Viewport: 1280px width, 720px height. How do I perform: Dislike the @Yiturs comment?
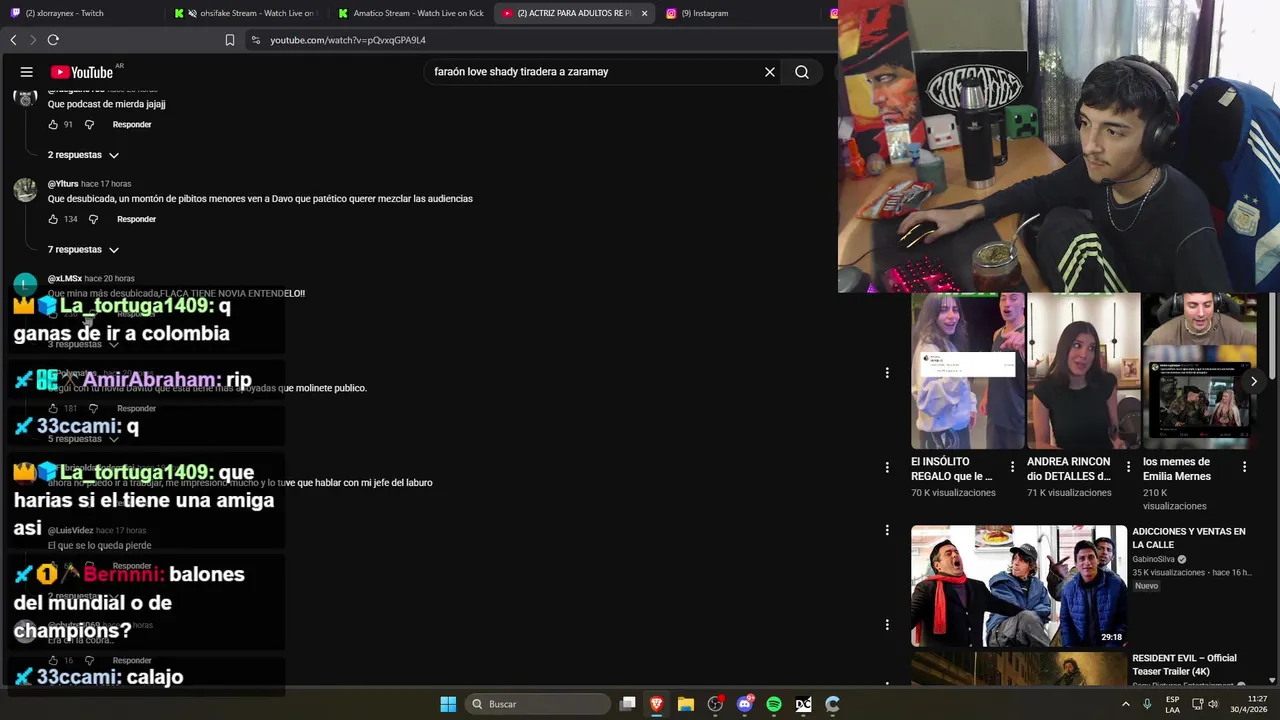[93, 219]
